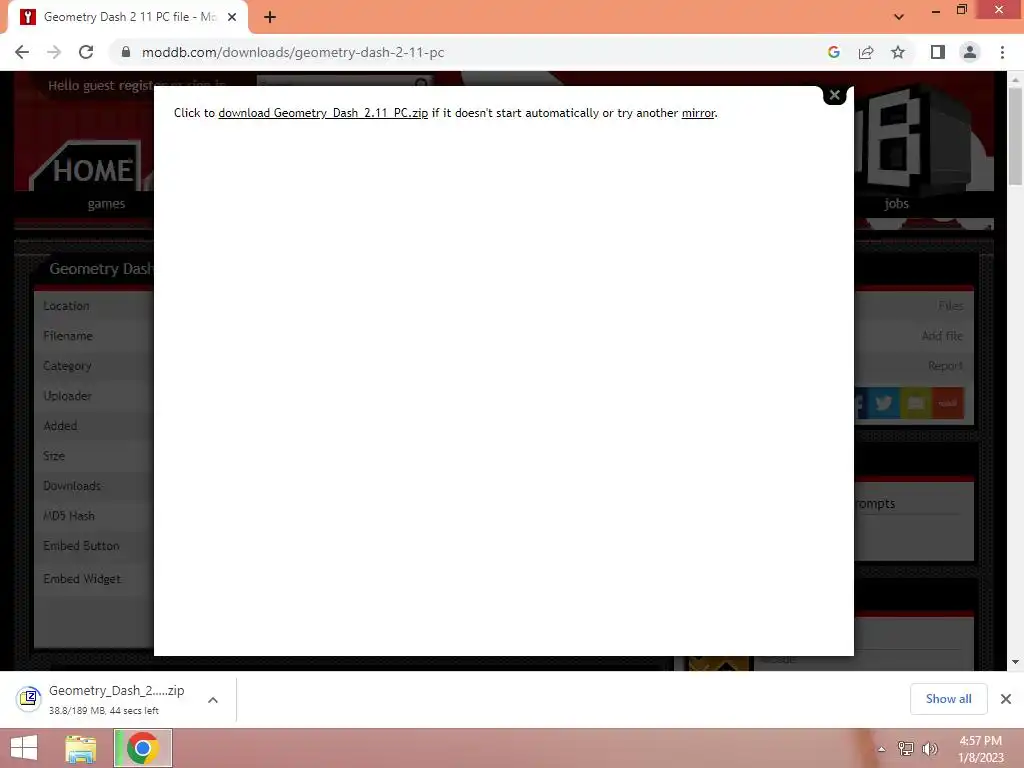1024x768 pixels.
Task: Select the Uploader row label
Action: pyautogui.click(x=67, y=396)
